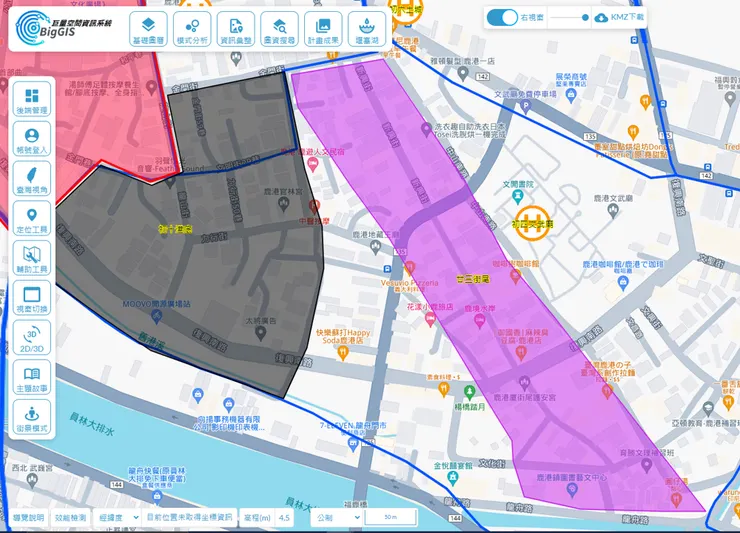
Task: Open the 經緯度 coordinate format dropdown
Action: tap(118, 517)
